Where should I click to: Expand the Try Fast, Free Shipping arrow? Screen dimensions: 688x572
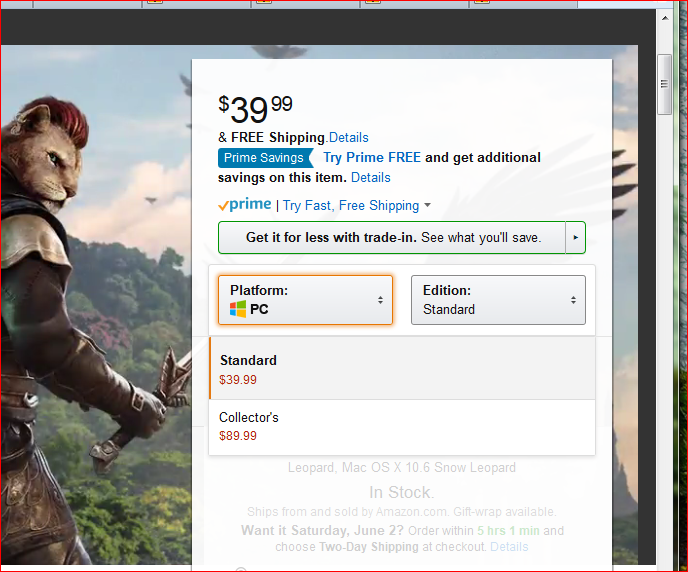(428, 205)
